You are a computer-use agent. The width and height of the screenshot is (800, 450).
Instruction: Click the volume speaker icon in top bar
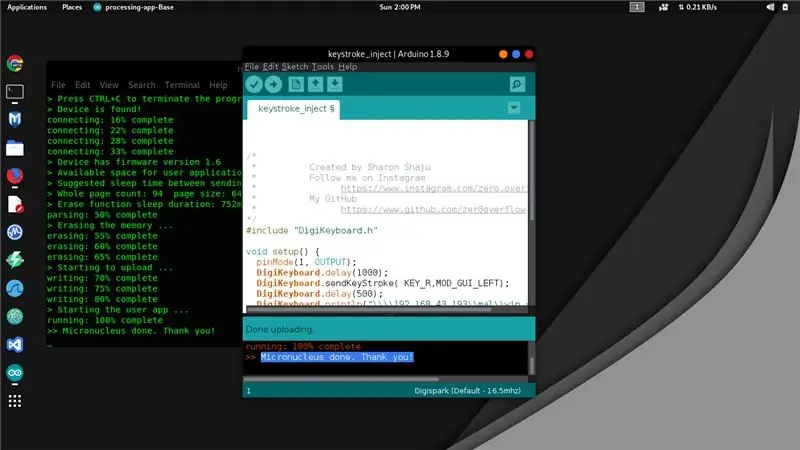pos(770,7)
